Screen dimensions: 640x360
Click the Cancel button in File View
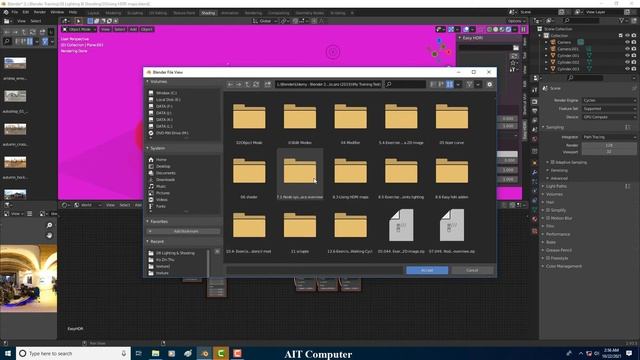pos(472,270)
